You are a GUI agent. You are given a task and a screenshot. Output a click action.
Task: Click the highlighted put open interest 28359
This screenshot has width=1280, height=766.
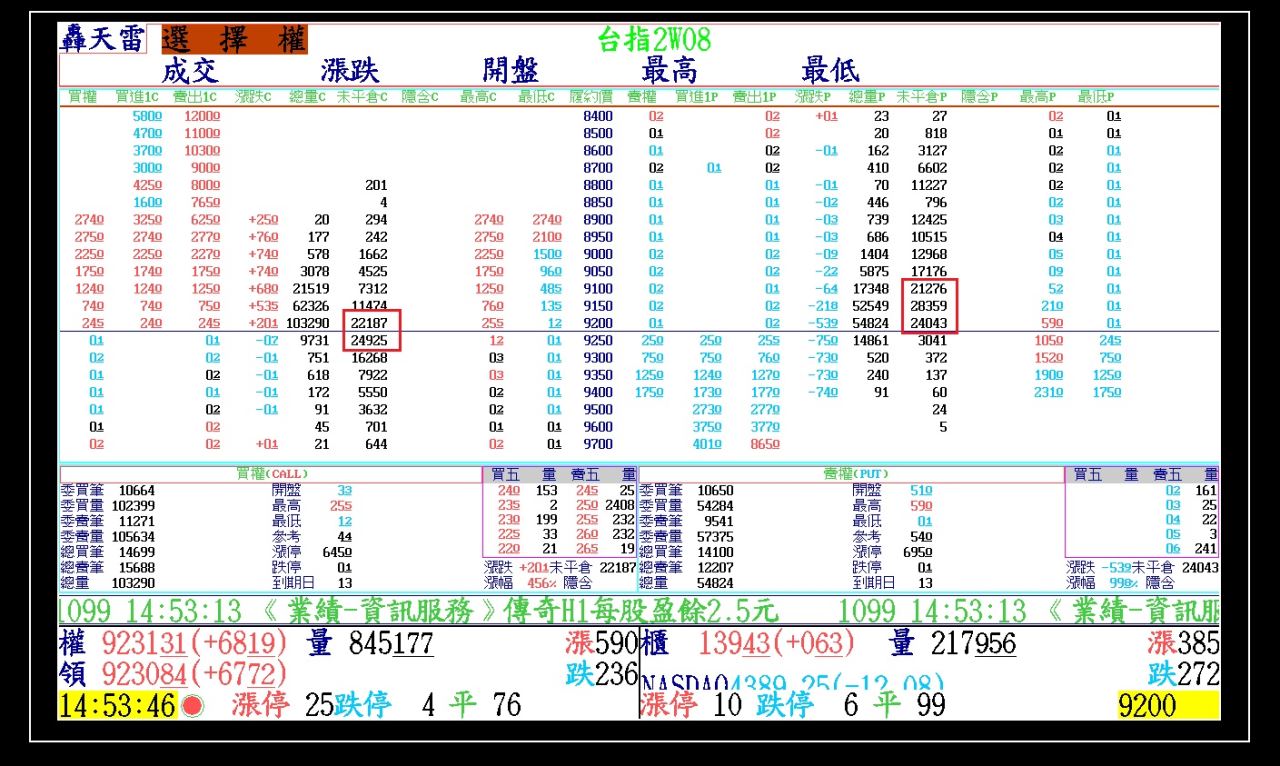click(x=925, y=306)
